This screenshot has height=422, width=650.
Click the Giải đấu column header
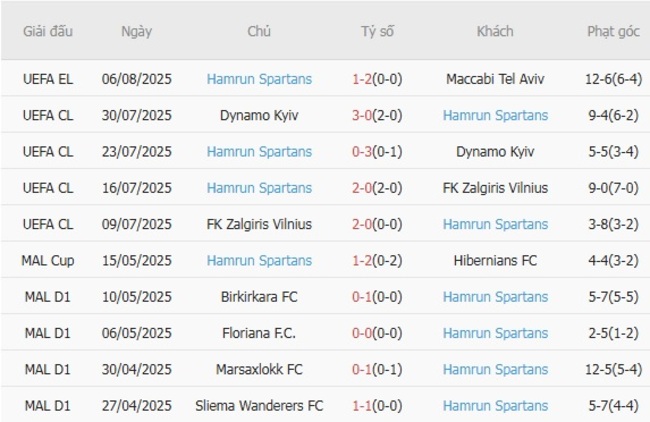click(48, 31)
